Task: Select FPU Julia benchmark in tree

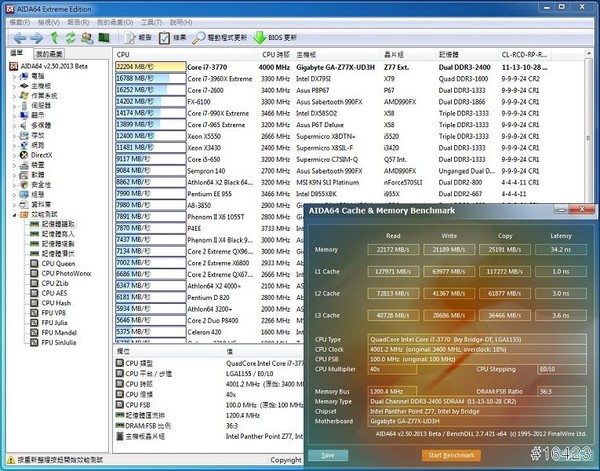Action: [56, 322]
